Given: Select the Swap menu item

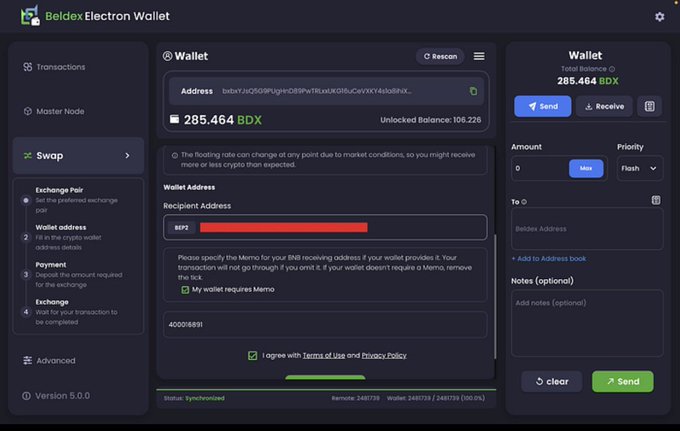Looking at the screenshot, I should pos(78,156).
